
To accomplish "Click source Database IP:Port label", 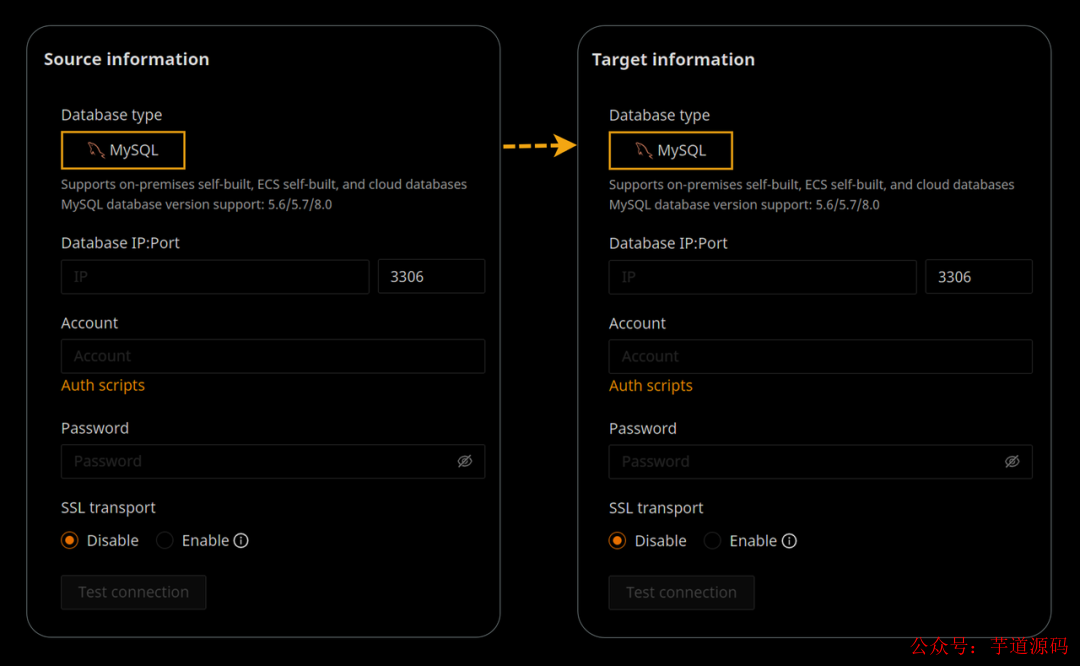I will [121, 243].
